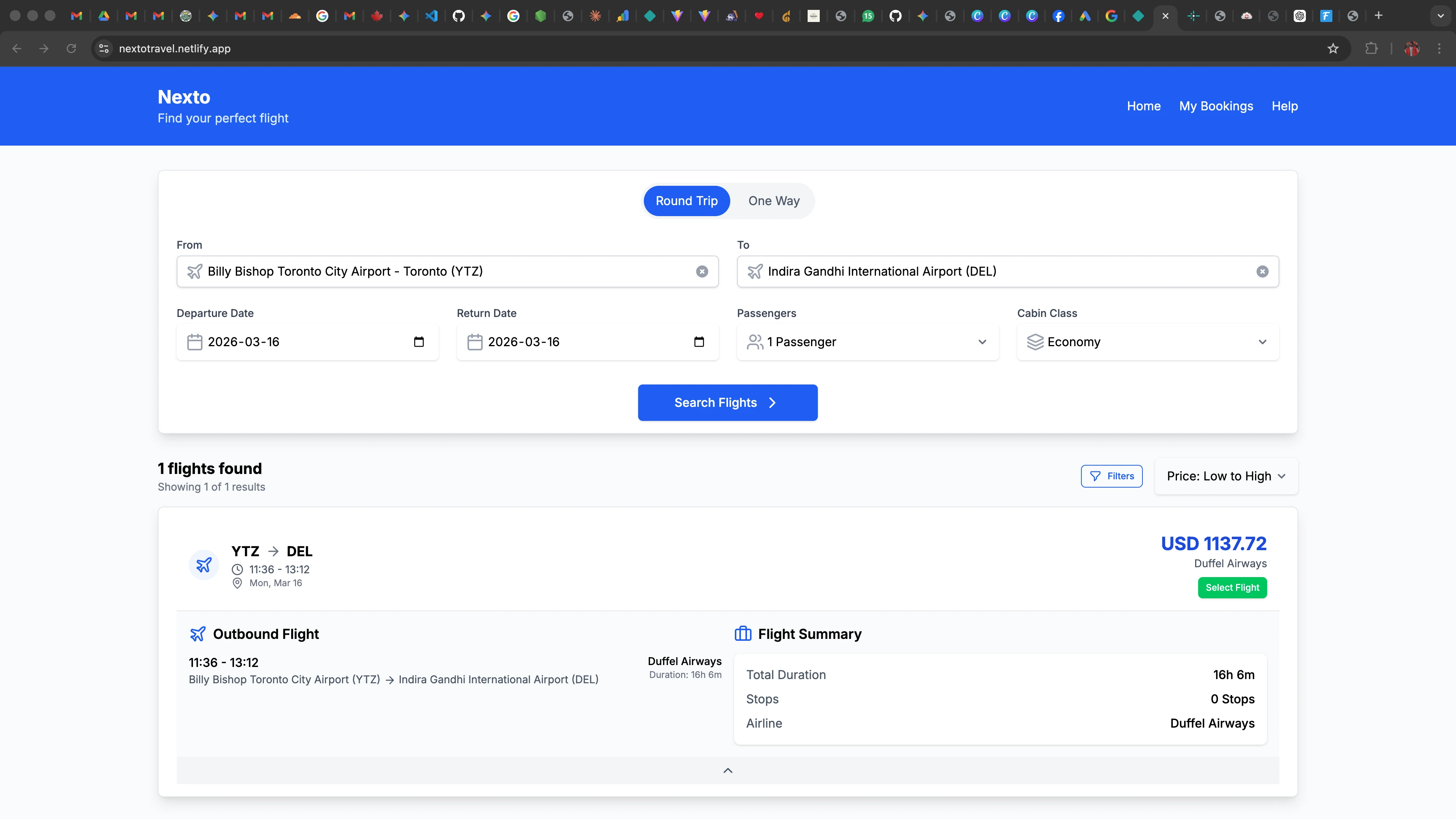Change sort order from Price: Low to High
Viewport: 1456px width, 819px height.
tap(1226, 476)
